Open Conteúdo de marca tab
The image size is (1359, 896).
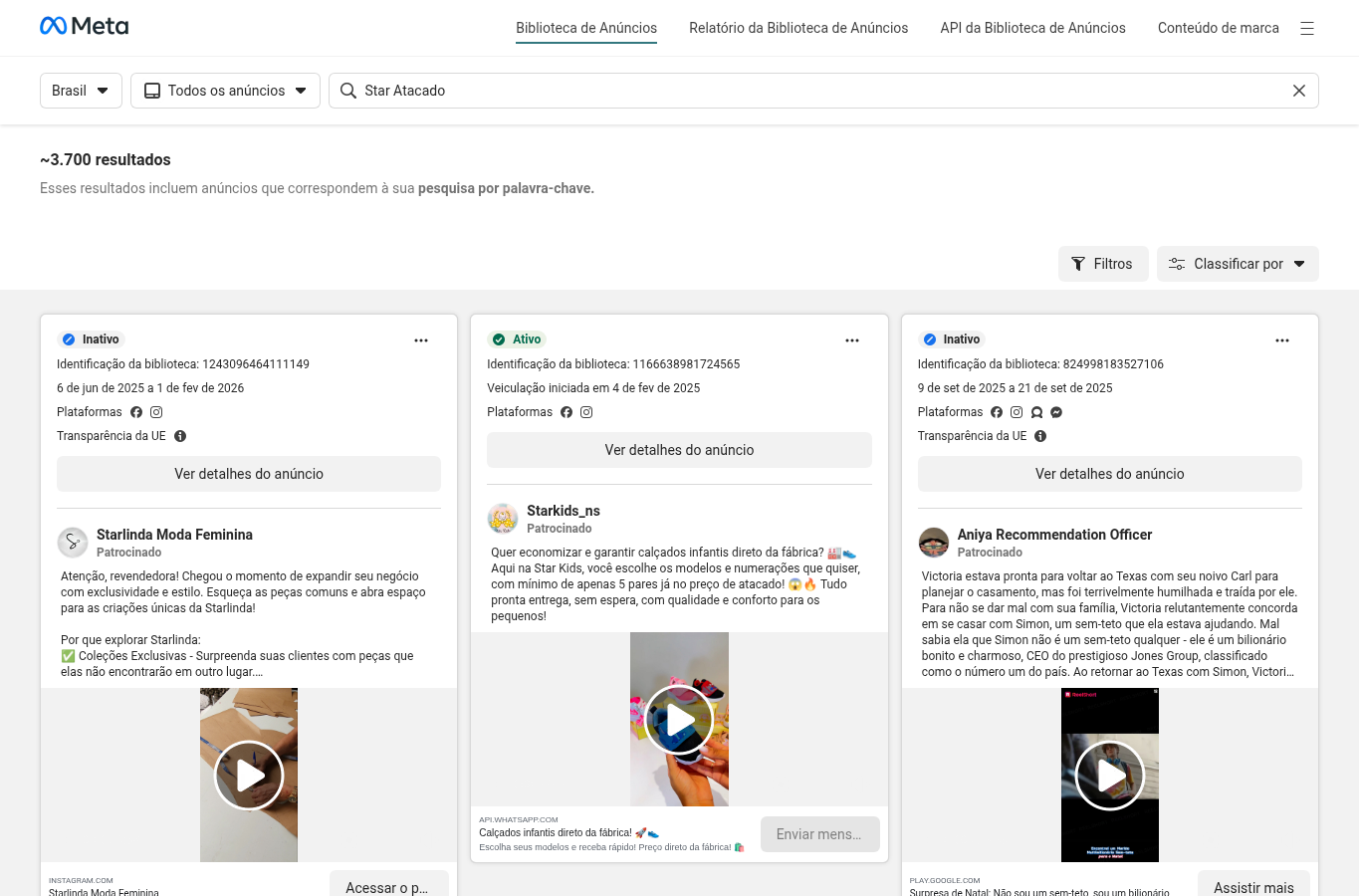[x=1219, y=28]
